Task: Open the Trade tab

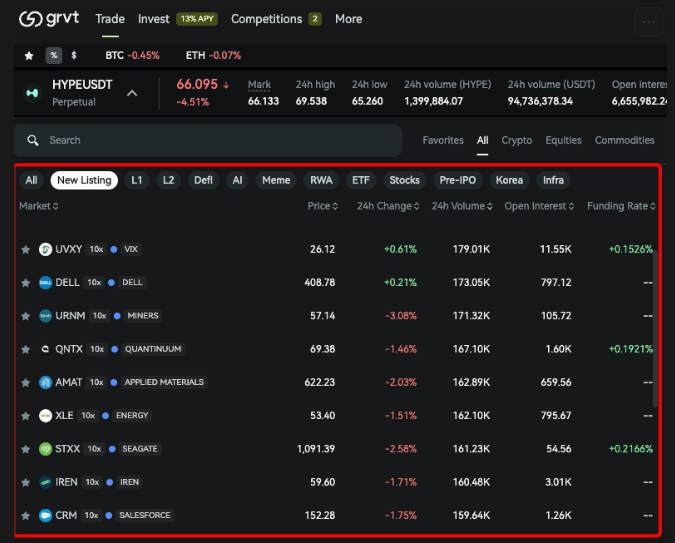Action: pos(110,19)
